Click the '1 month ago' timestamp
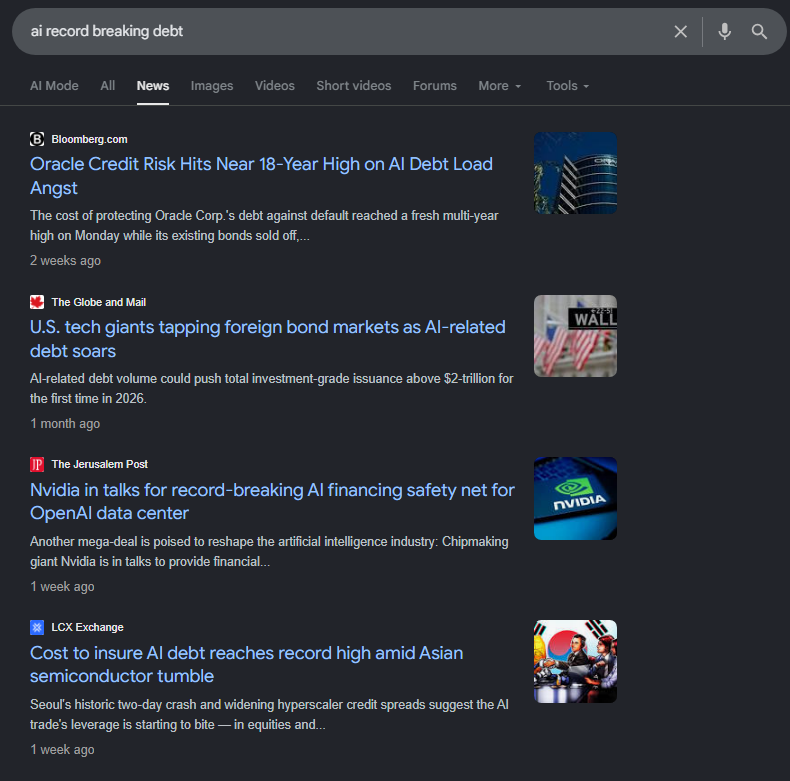The width and height of the screenshot is (790, 781). pos(65,423)
